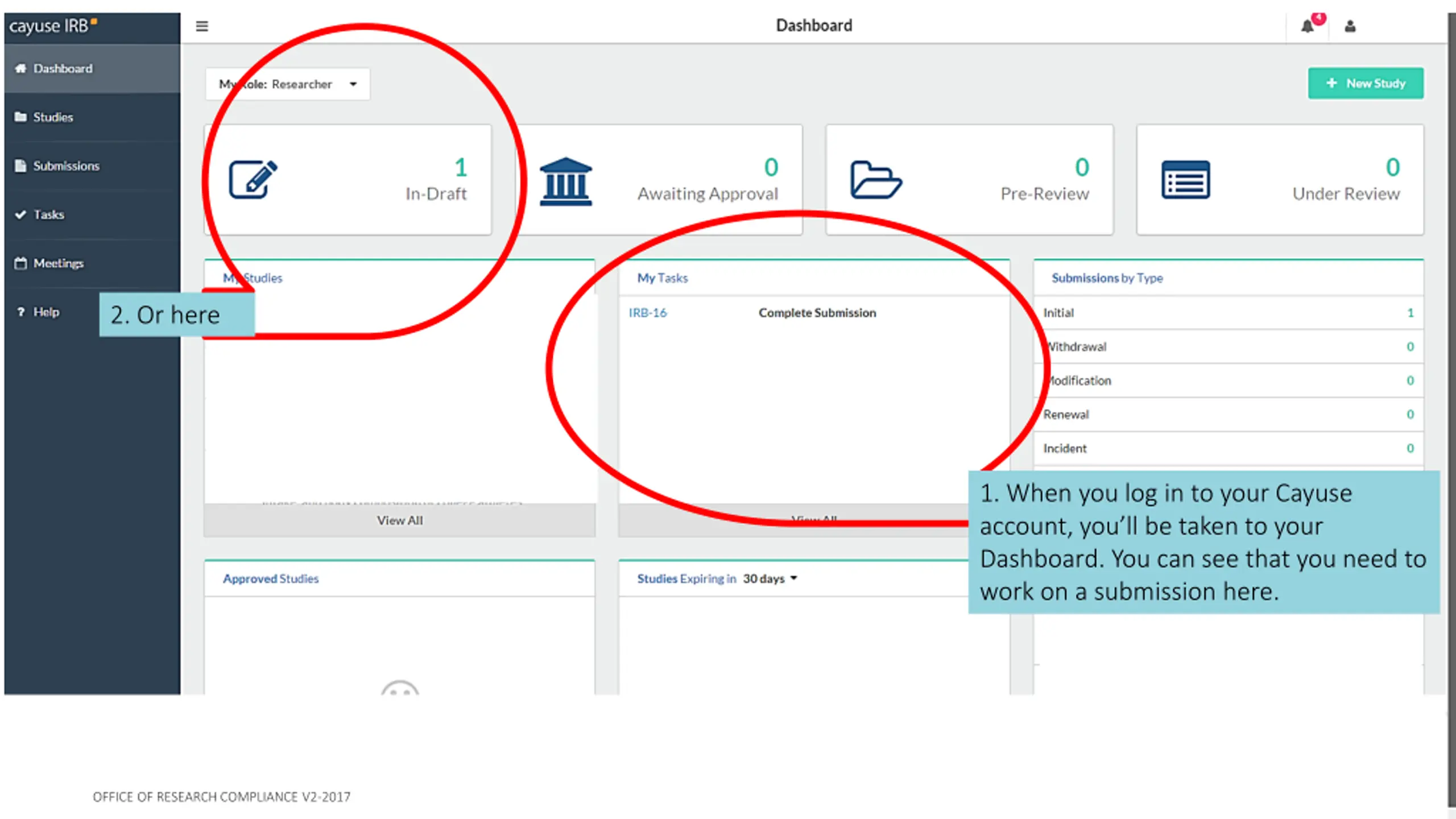Open notifications bell icon

1307,26
